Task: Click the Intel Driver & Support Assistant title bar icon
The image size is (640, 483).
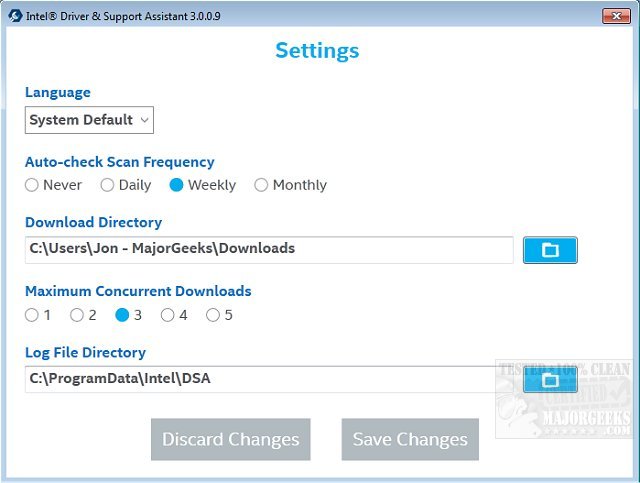Action: (x=15, y=16)
